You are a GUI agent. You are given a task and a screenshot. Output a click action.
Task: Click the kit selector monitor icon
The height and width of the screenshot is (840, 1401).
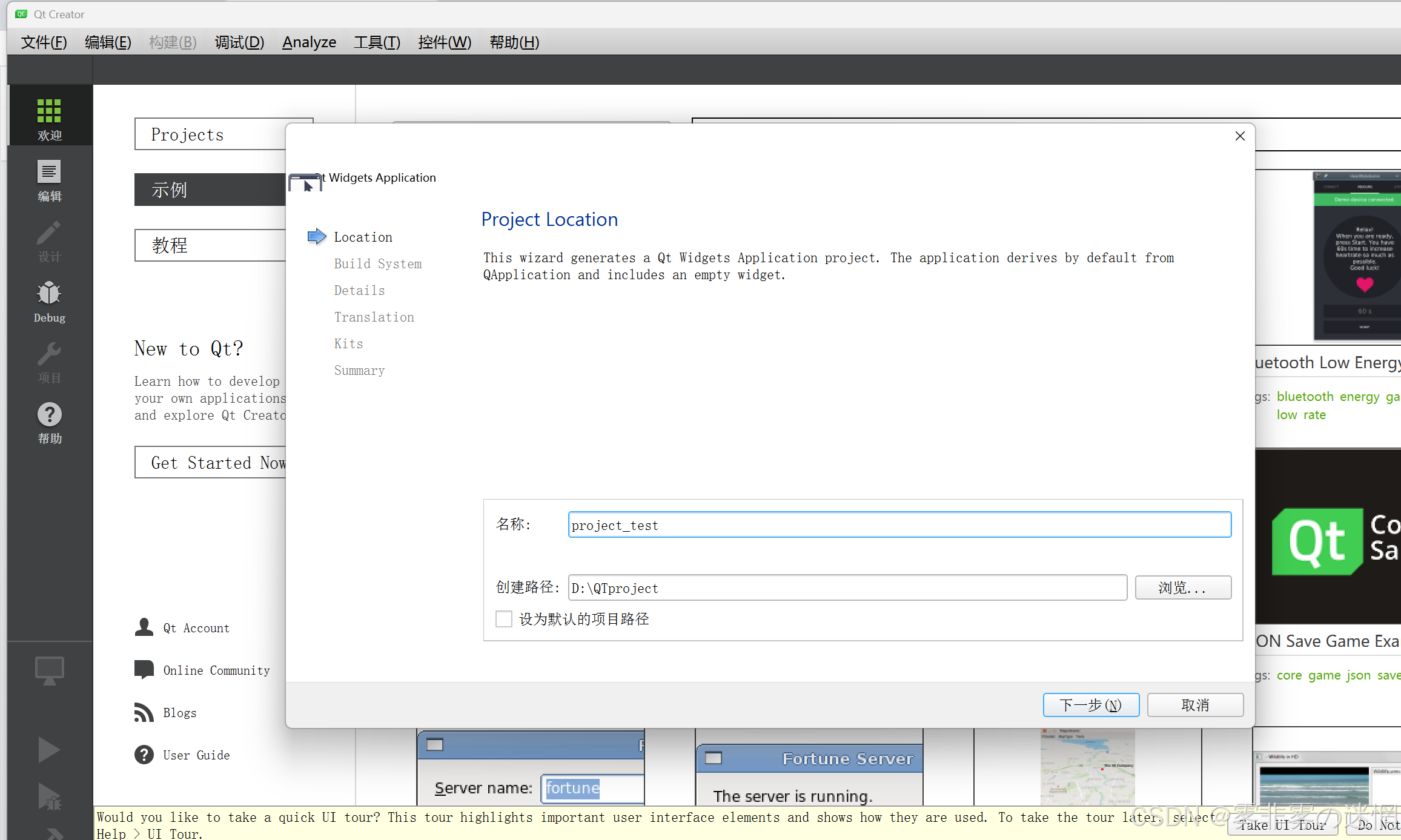pos(49,670)
